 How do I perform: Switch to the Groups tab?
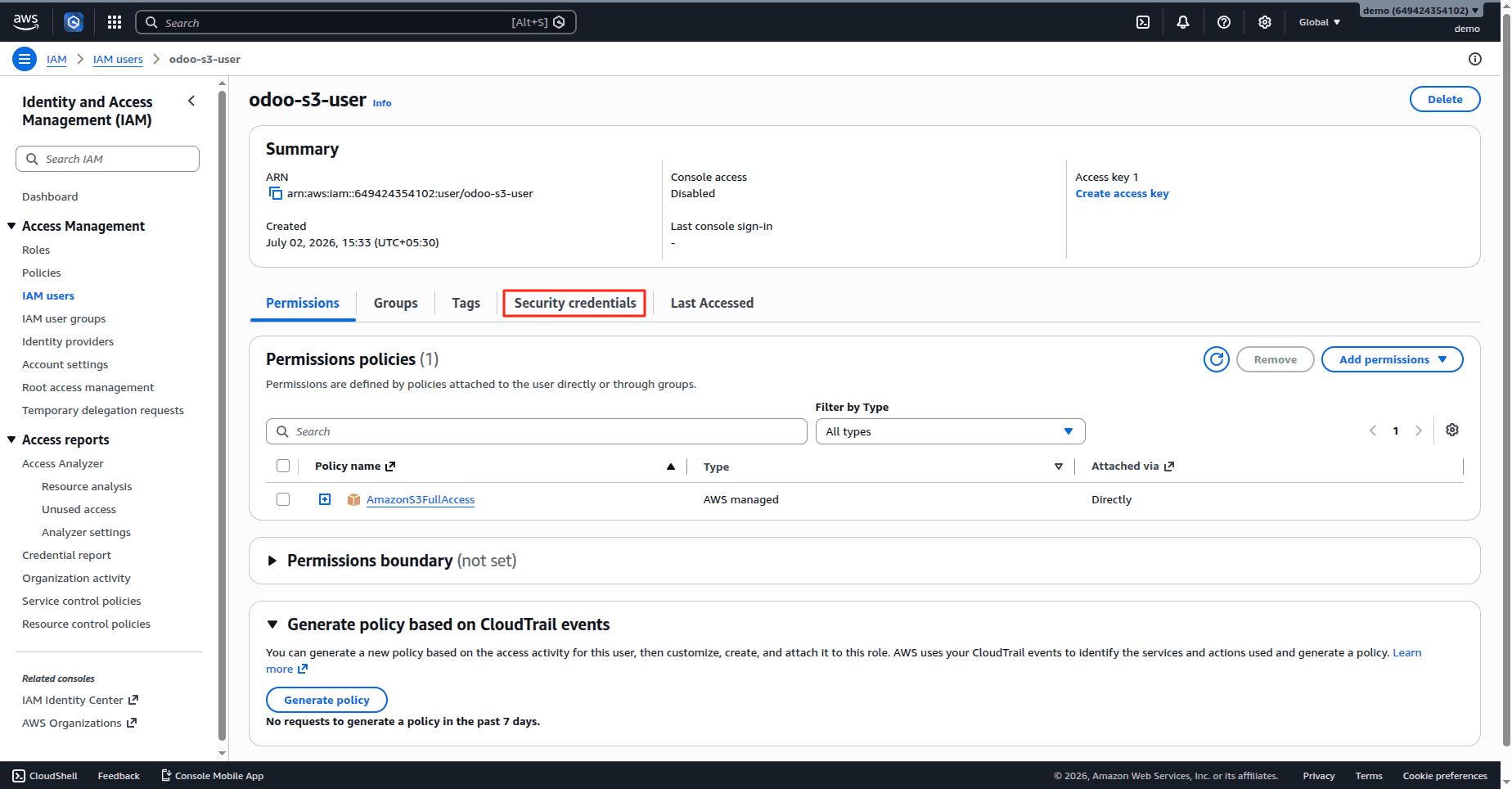[396, 303]
